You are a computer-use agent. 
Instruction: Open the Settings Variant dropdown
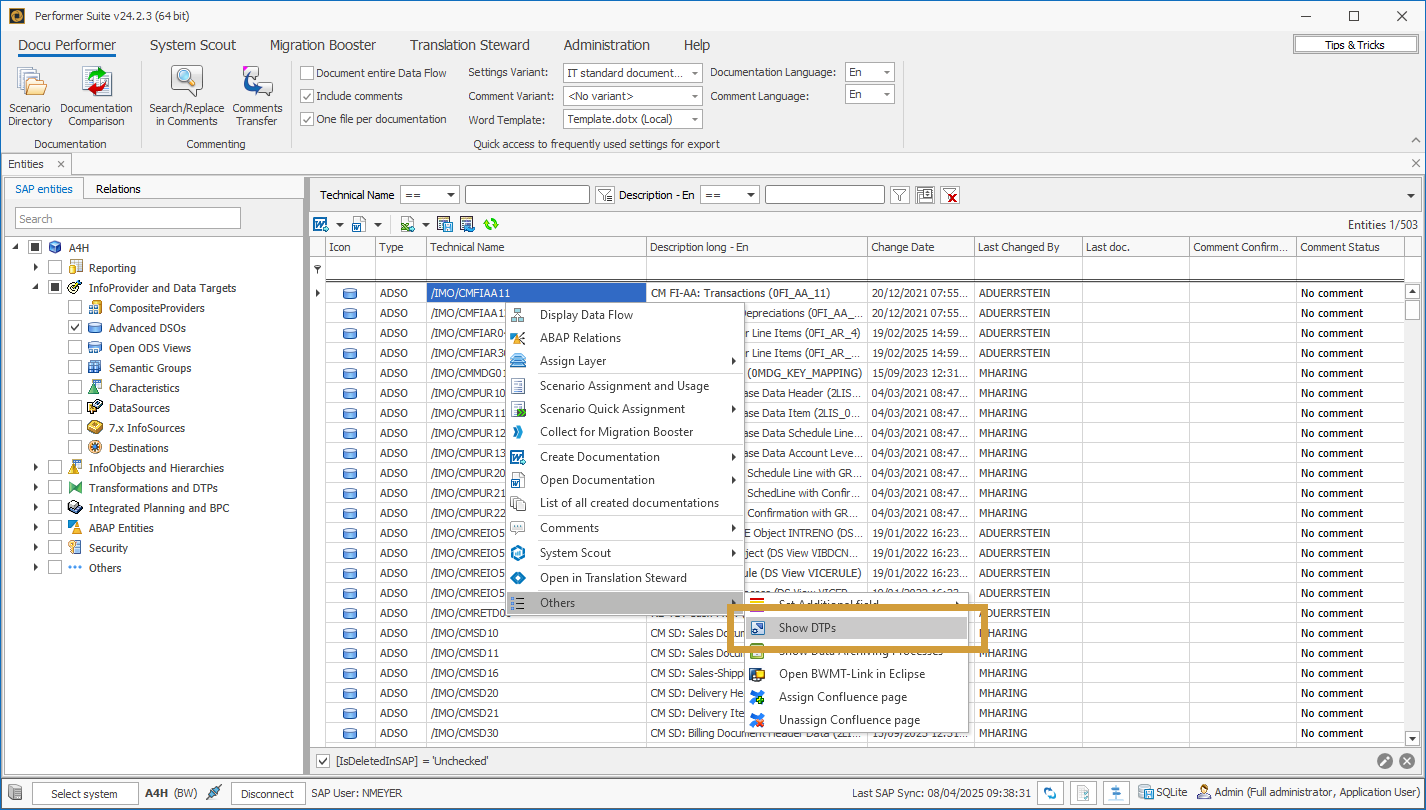(x=695, y=73)
